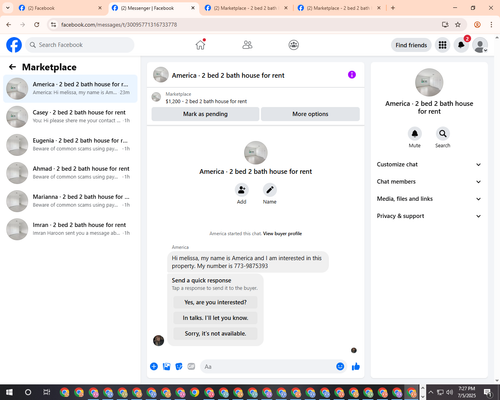
Task: Open Cortana circle on taskbar
Action: pyautogui.click(x=28, y=392)
